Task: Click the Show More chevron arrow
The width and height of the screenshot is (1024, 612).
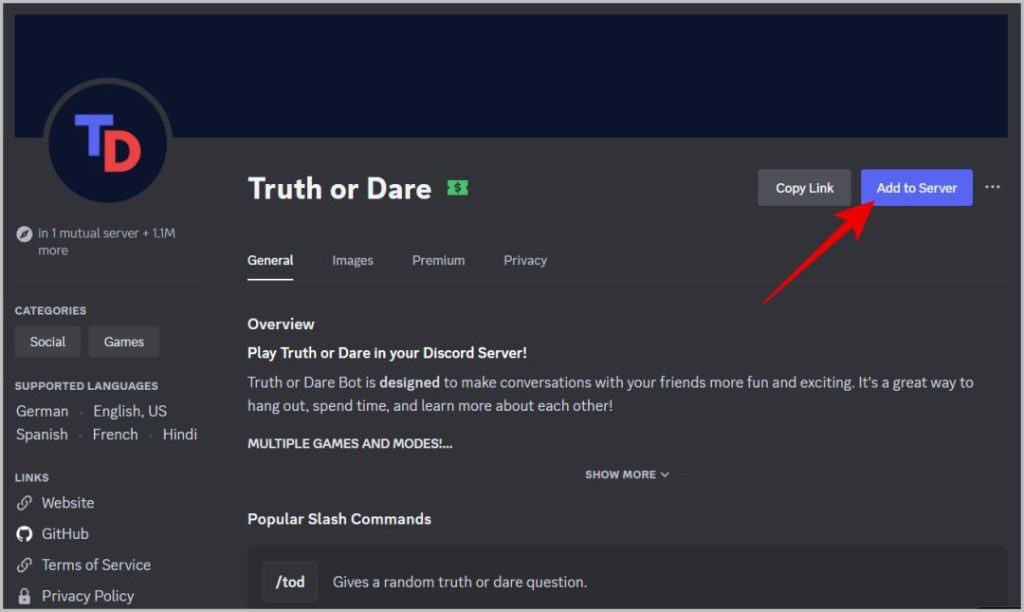Action: [x=665, y=475]
